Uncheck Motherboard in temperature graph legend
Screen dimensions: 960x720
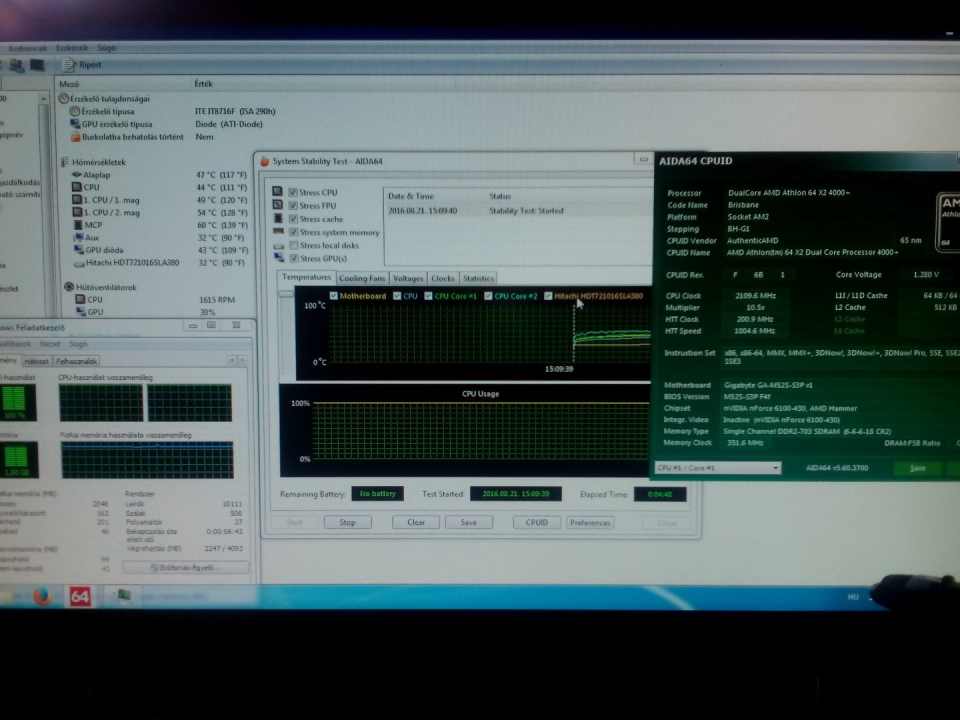click(334, 296)
